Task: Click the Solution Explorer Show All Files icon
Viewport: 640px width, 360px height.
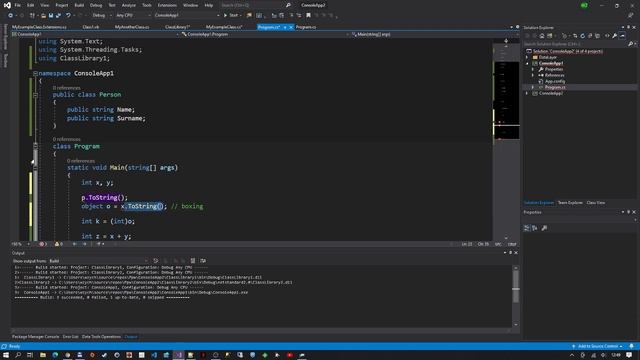Action: tap(598, 36)
